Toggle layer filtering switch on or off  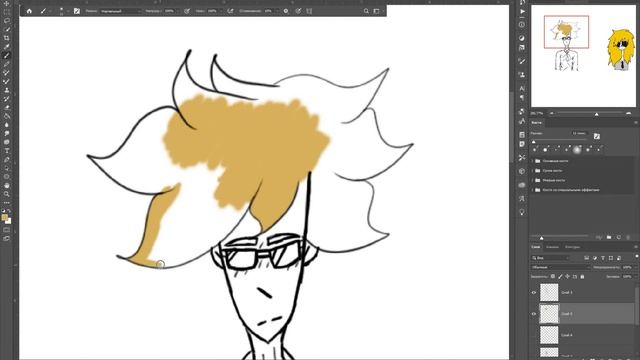point(637,256)
